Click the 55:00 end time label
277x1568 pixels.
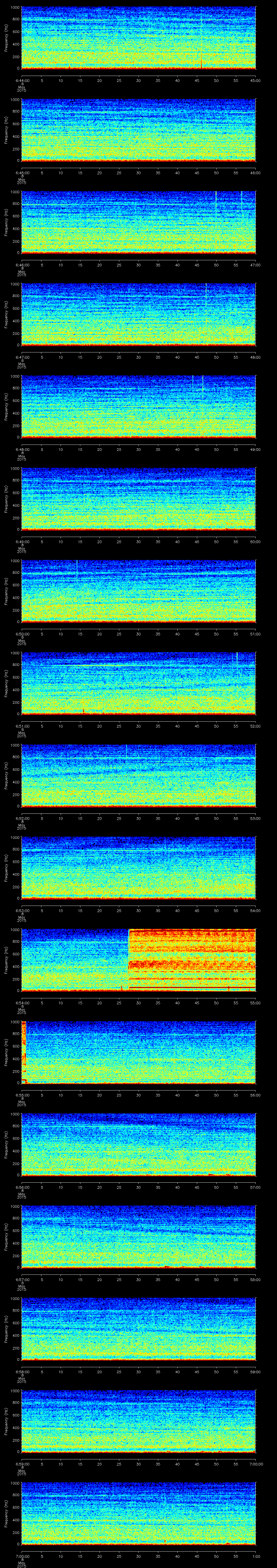[x=256, y=1003]
